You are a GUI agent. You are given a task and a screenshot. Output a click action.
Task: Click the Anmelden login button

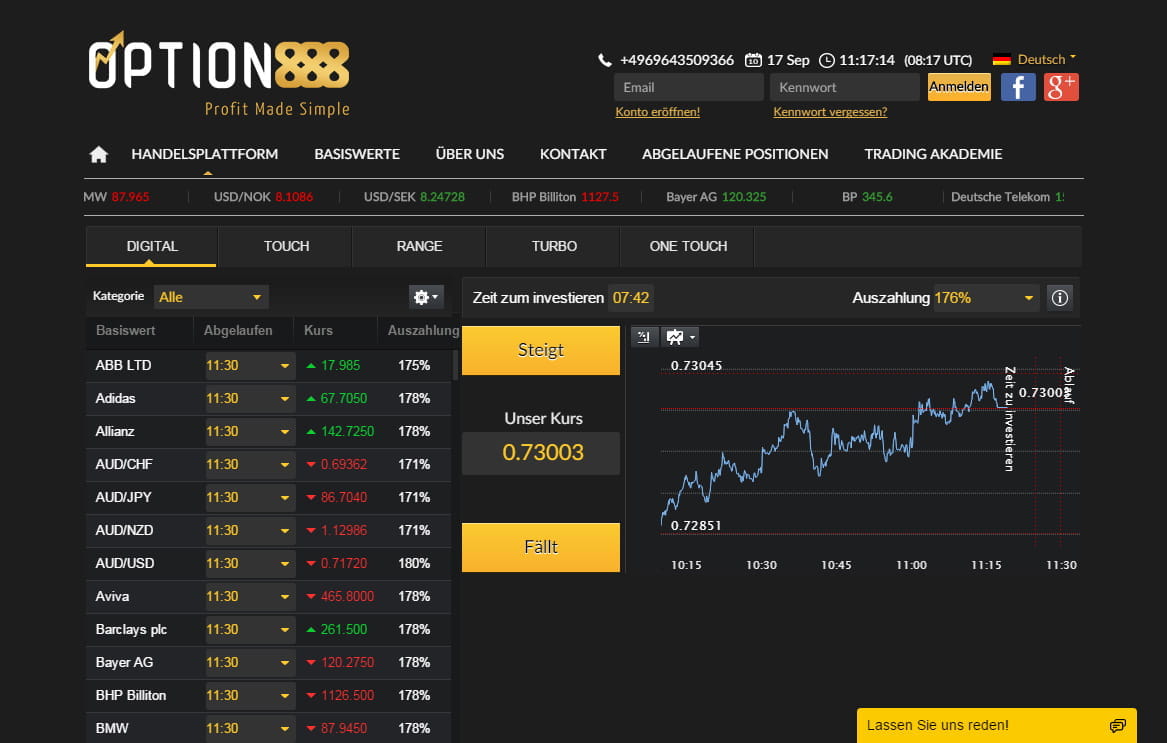point(959,87)
